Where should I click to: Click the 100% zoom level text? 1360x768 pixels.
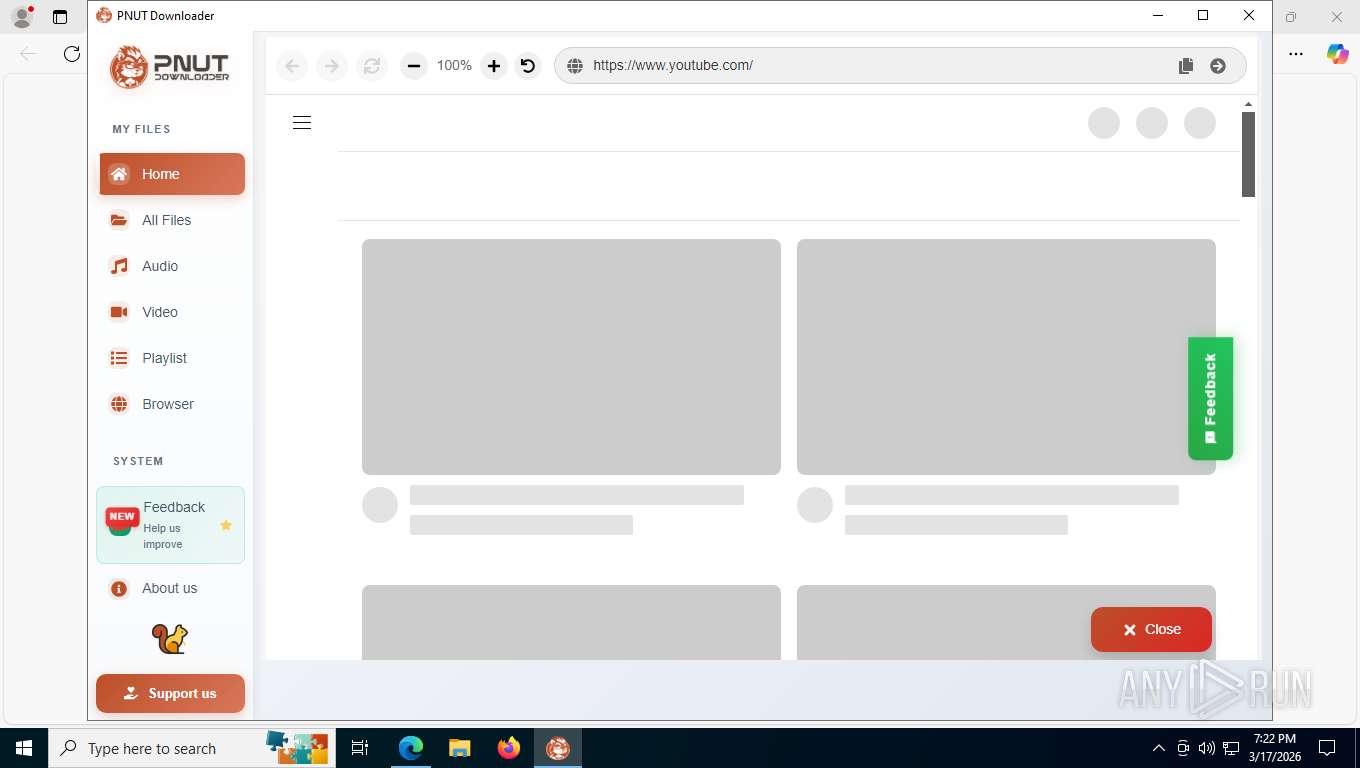[x=454, y=65]
